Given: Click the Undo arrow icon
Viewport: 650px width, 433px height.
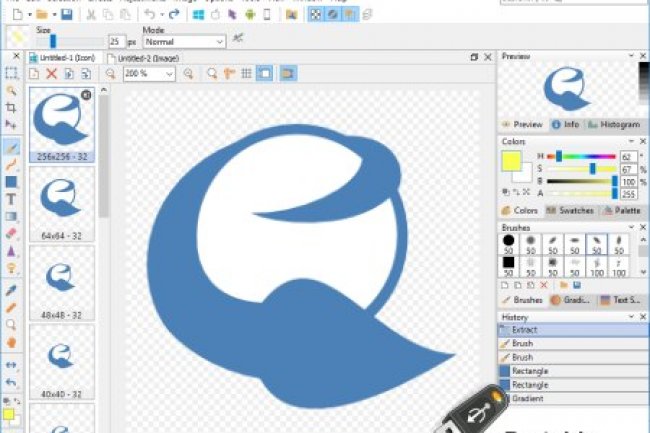Looking at the screenshot, I should pos(150,15).
